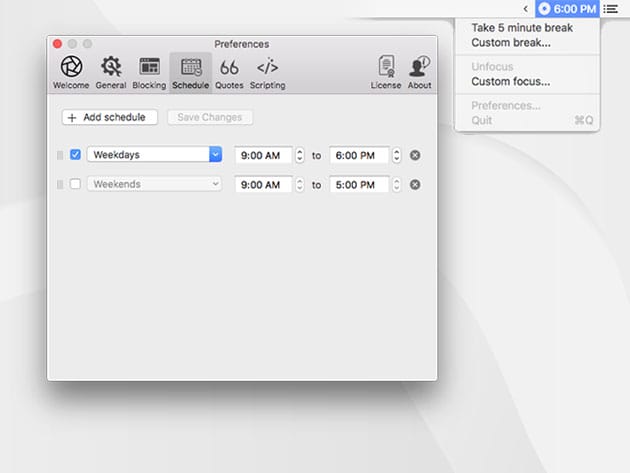Open the Quotes preferences pane
The image size is (630, 473).
pyautogui.click(x=229, y=72)
